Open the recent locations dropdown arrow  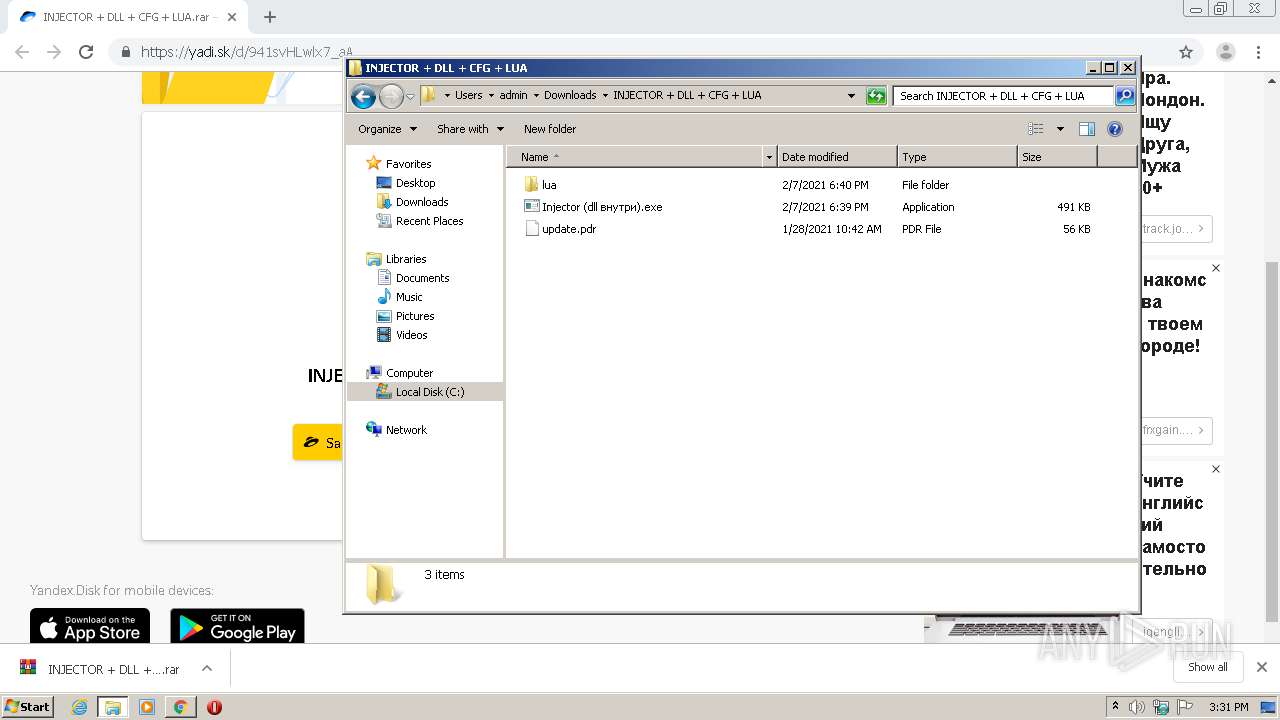pos(410,97)
